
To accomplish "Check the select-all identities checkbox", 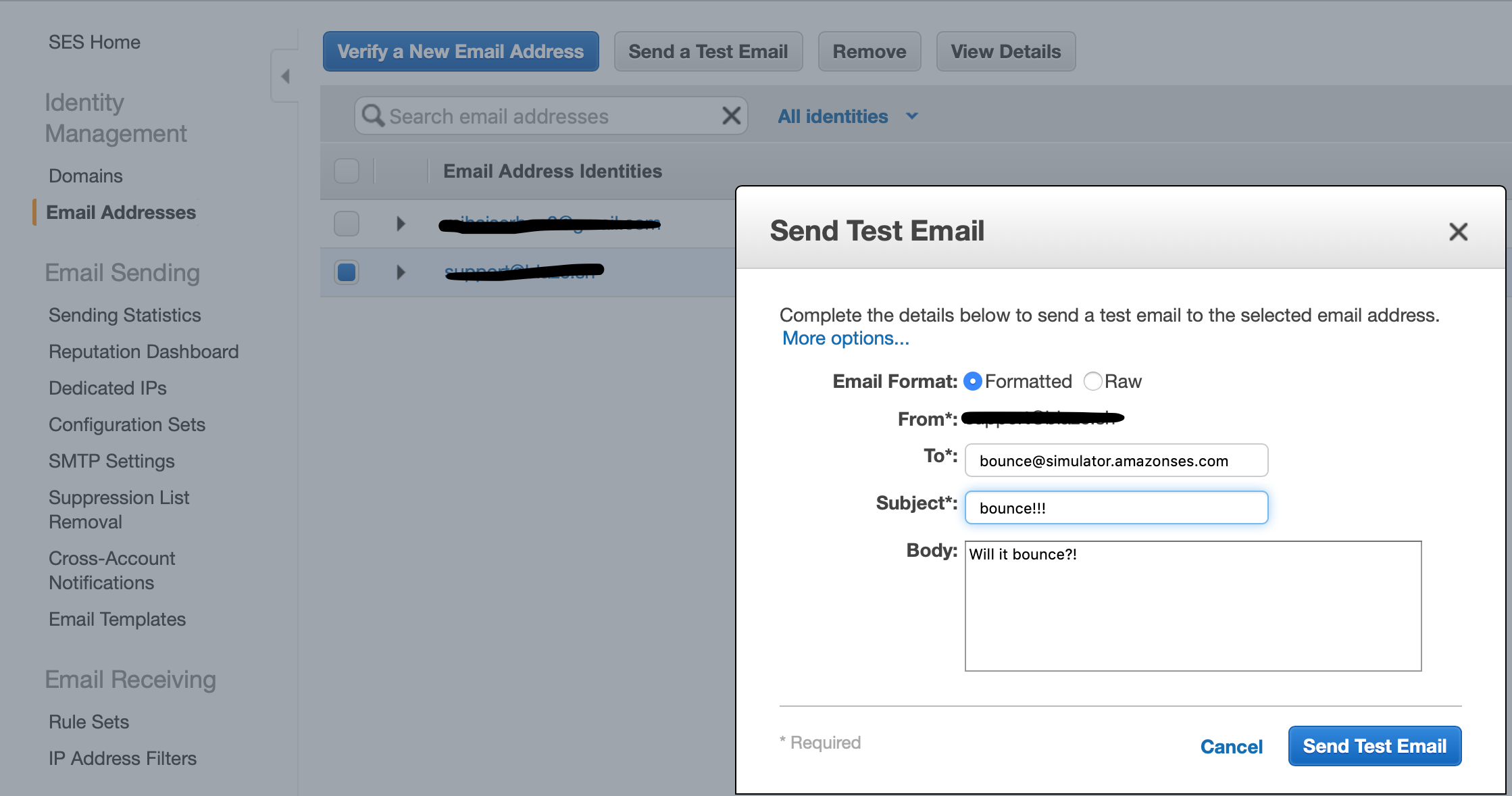I will pyautogui.click(x=346, y=171).
